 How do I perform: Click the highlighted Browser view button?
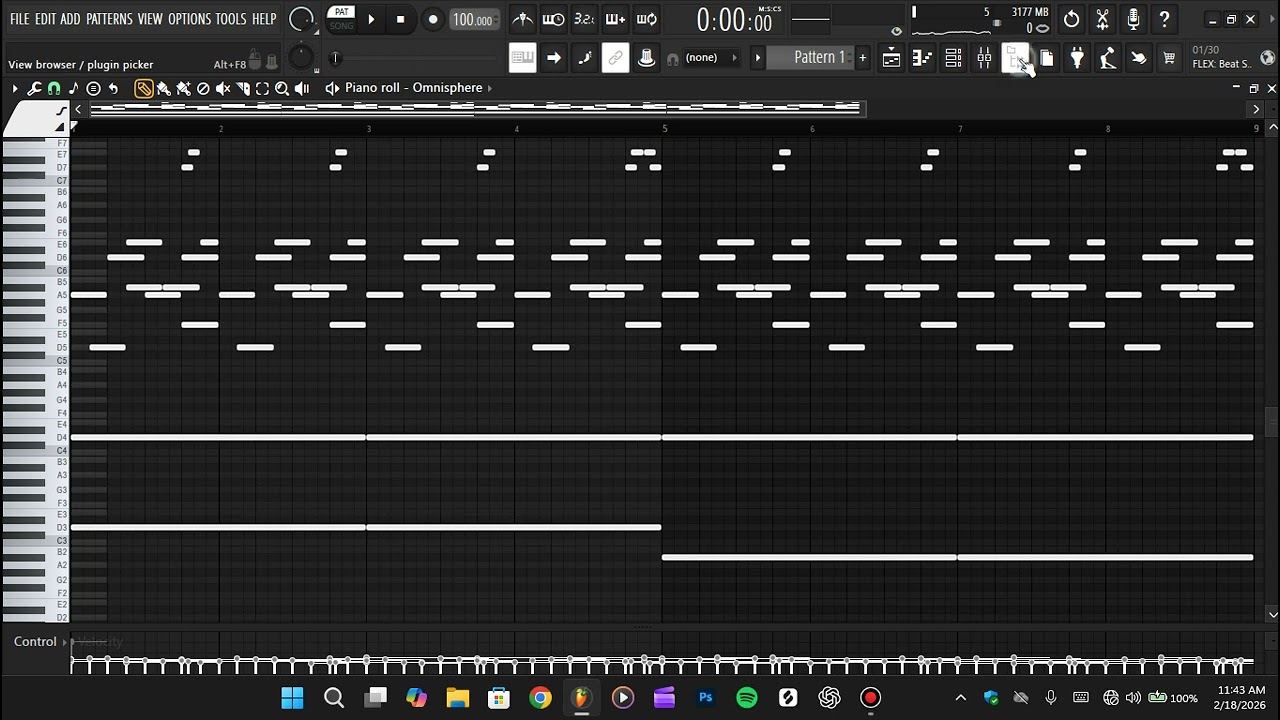(x=1015, y=58)
